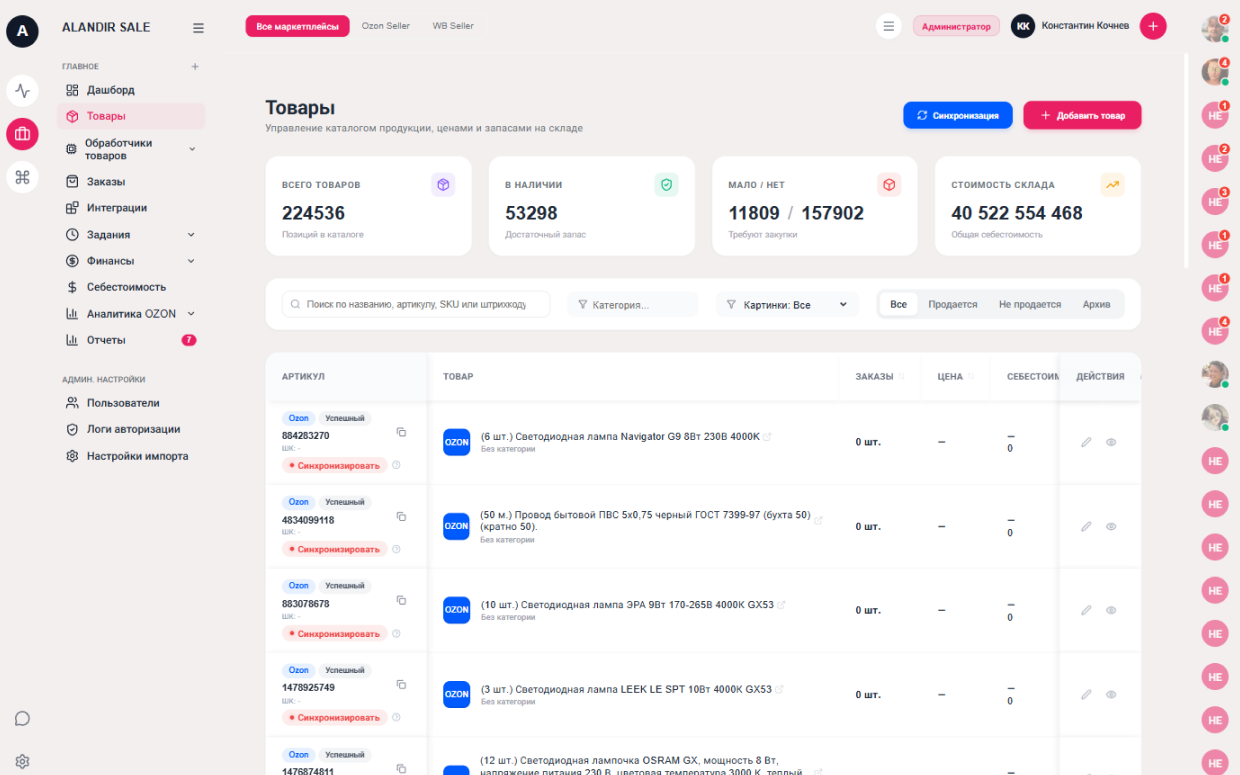This screenshot has height=775, width=1240.
Task: Click the Синхронизация button
Action: point(958,115)
